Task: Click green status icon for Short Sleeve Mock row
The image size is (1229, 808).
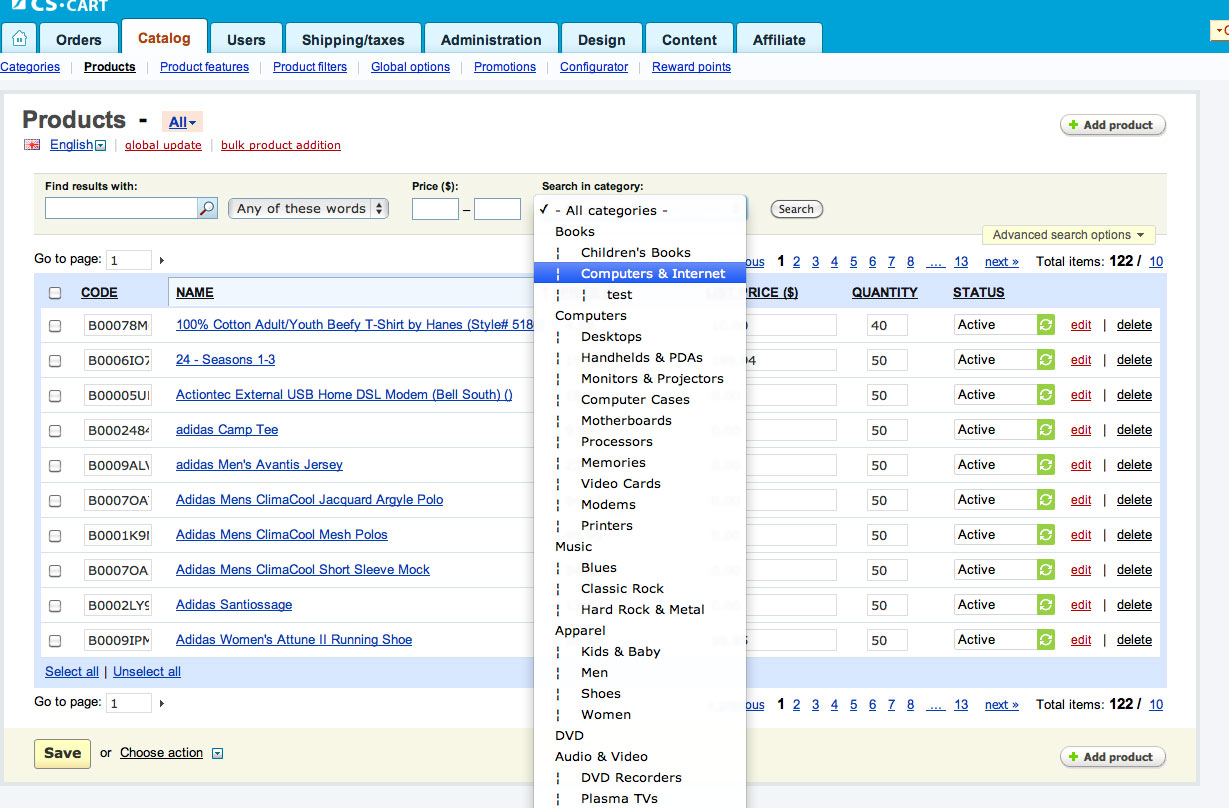Action: 1046,570
